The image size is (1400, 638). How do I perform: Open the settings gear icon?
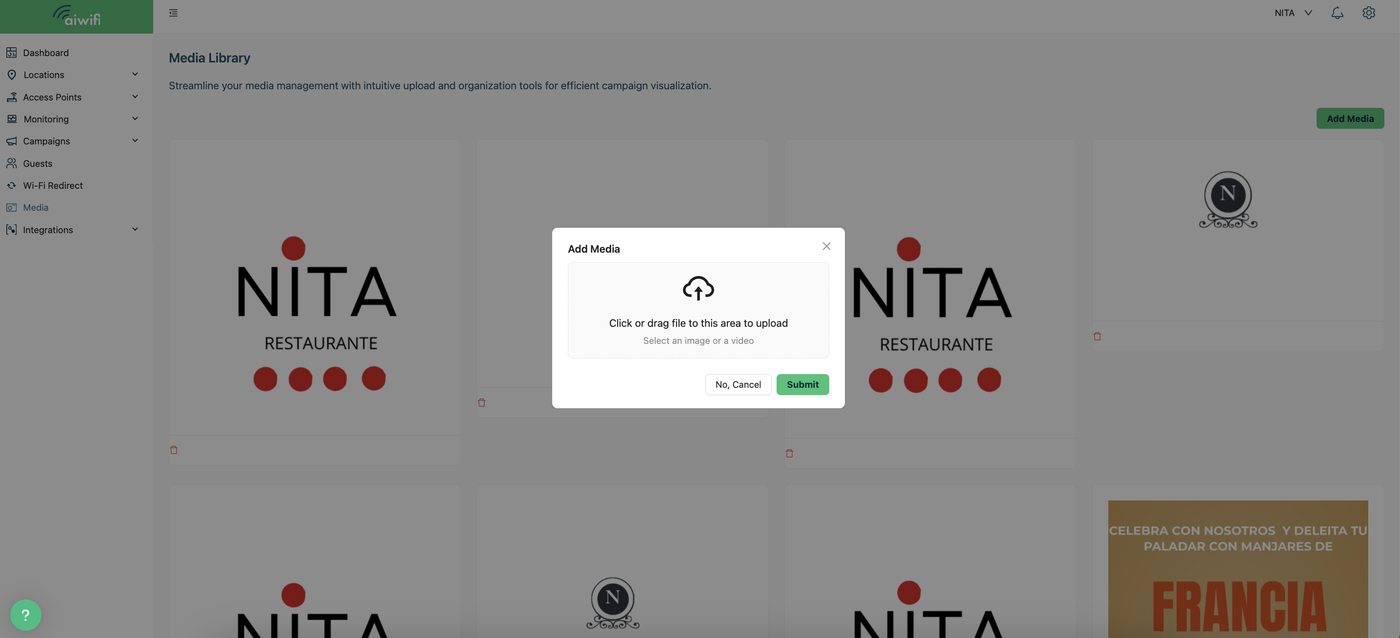pos(1369,13)
